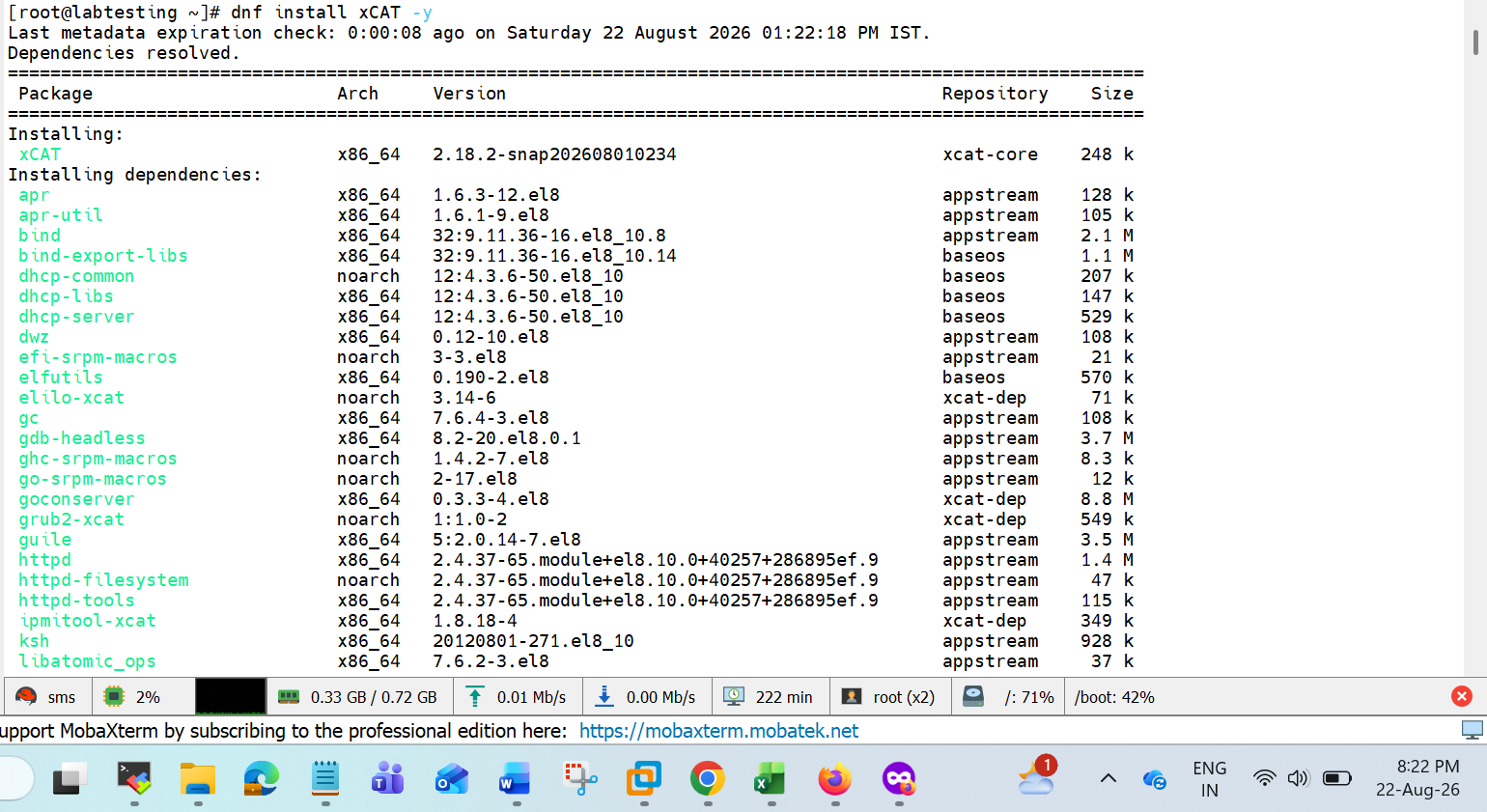Switch the ENG IN input language

point(1210,779)
